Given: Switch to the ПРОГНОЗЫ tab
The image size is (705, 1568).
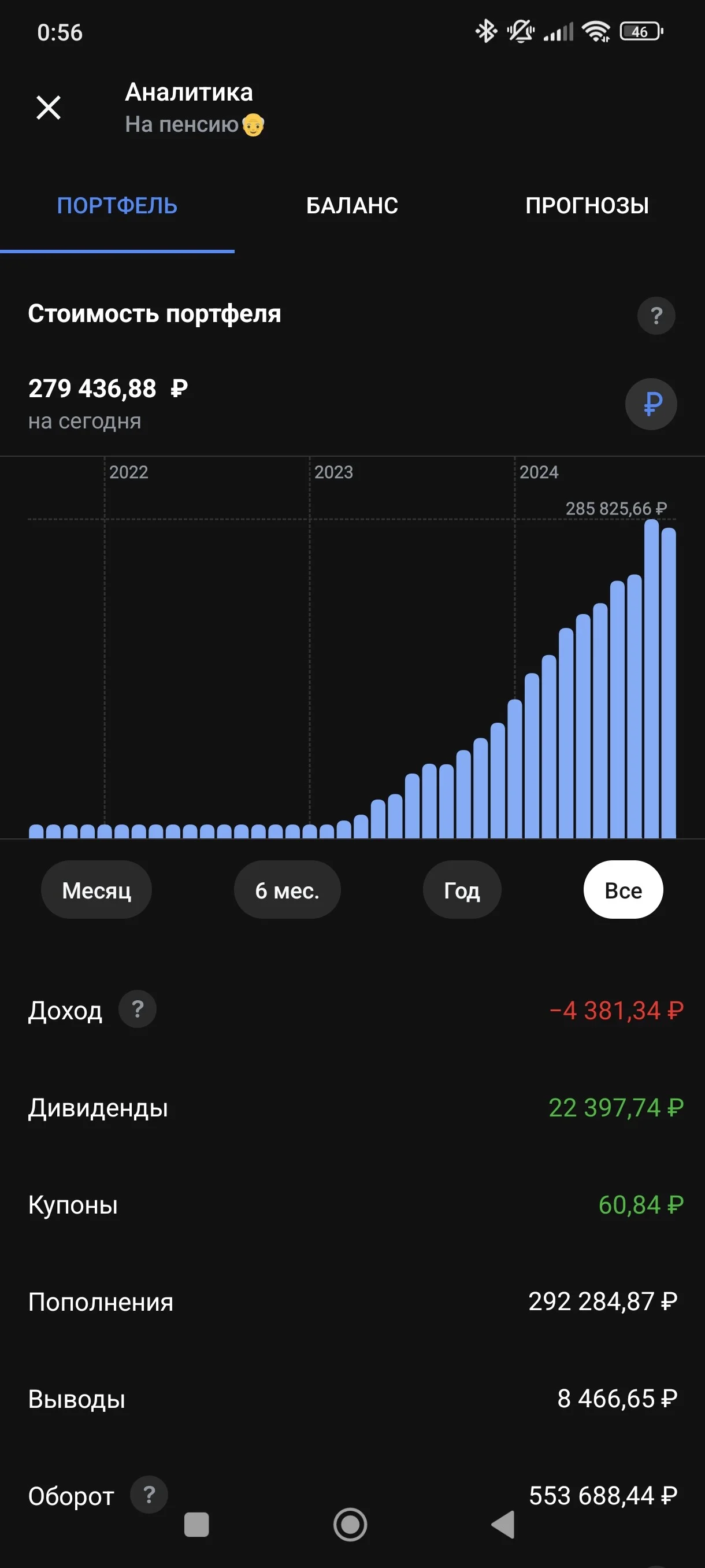Looking at the screenshot, I should coord(587,206).
